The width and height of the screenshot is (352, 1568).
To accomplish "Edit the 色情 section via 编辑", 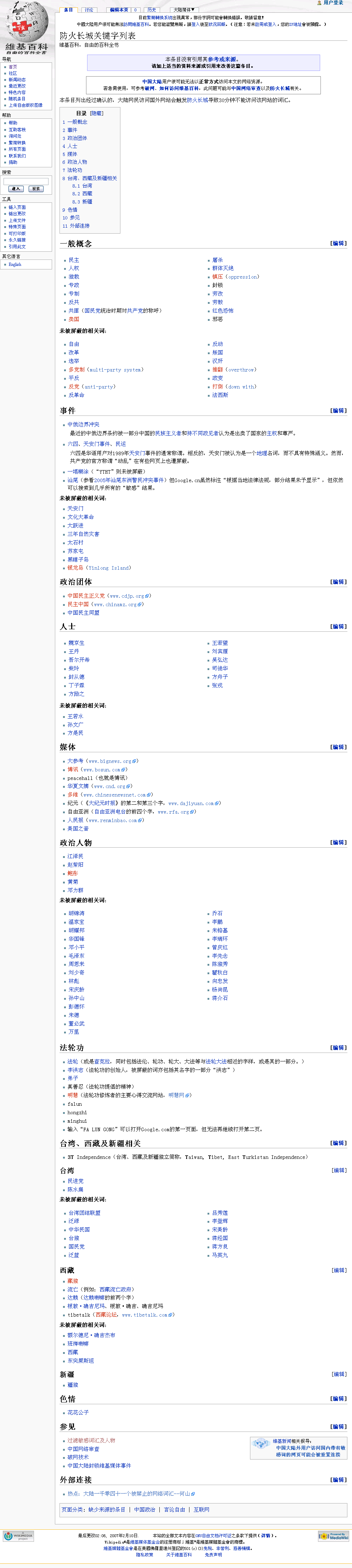I will coord(339,1399).
